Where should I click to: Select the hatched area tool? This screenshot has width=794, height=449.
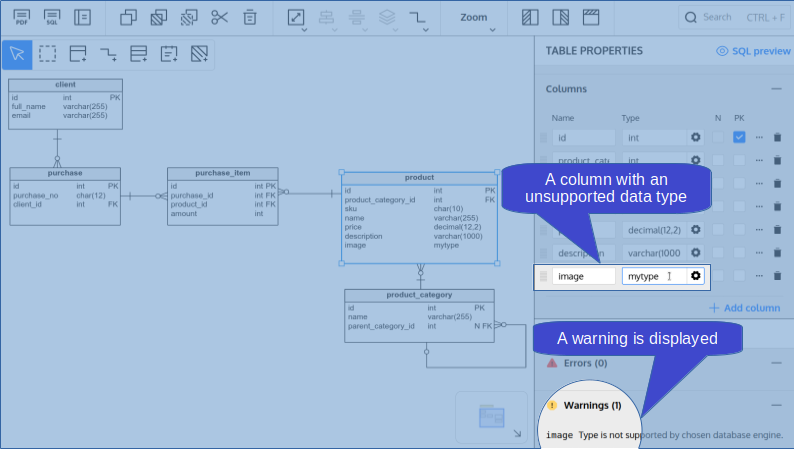coord(200,54)
